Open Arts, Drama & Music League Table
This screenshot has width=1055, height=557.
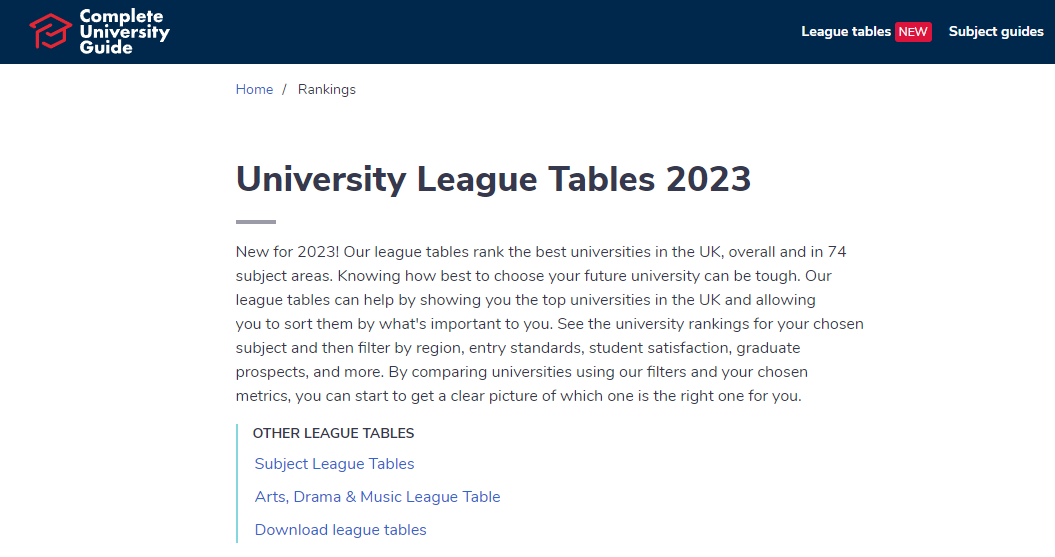point(377,497)
